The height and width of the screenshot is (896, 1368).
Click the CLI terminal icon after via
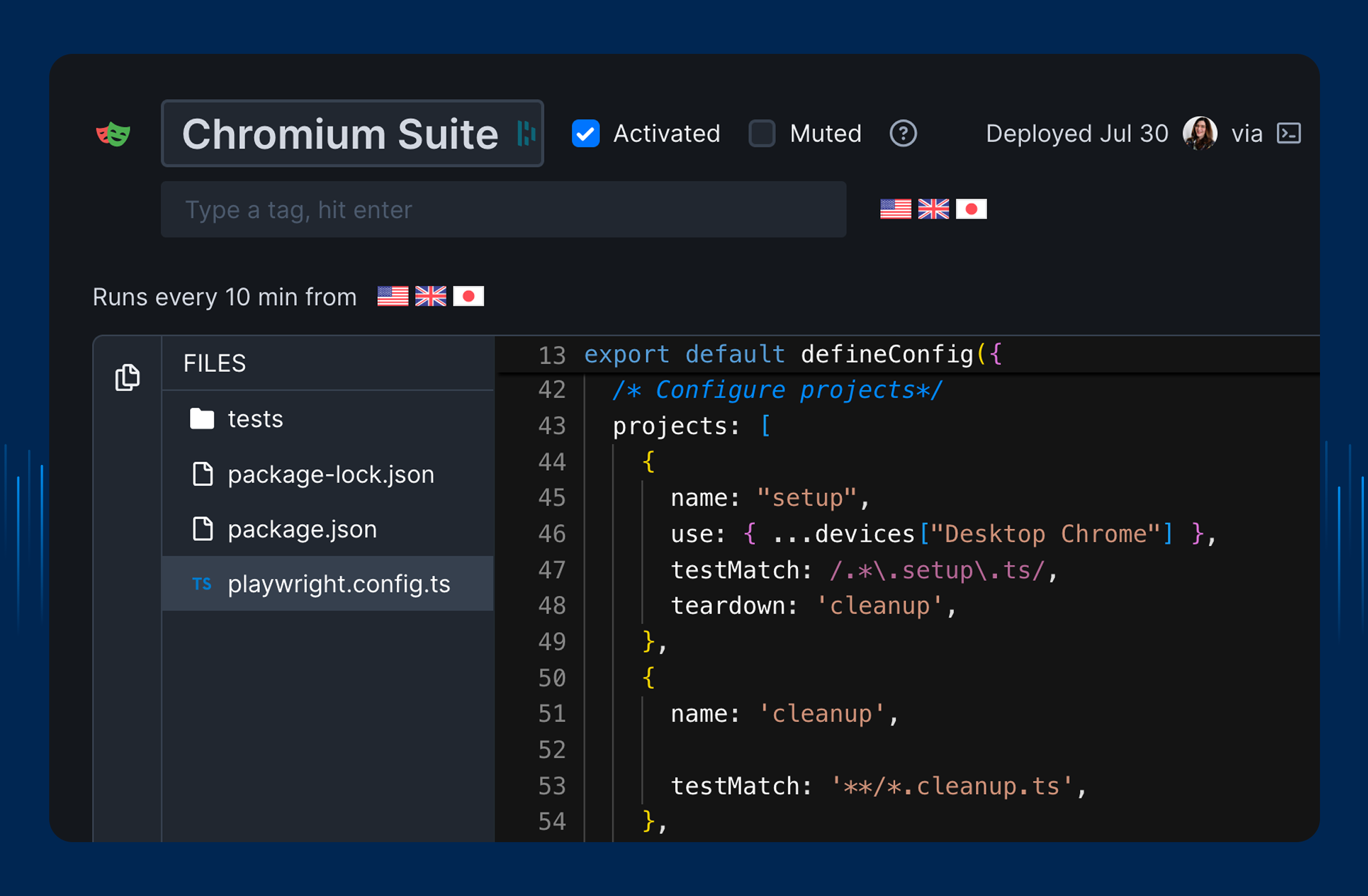[x=1288, y=134]
